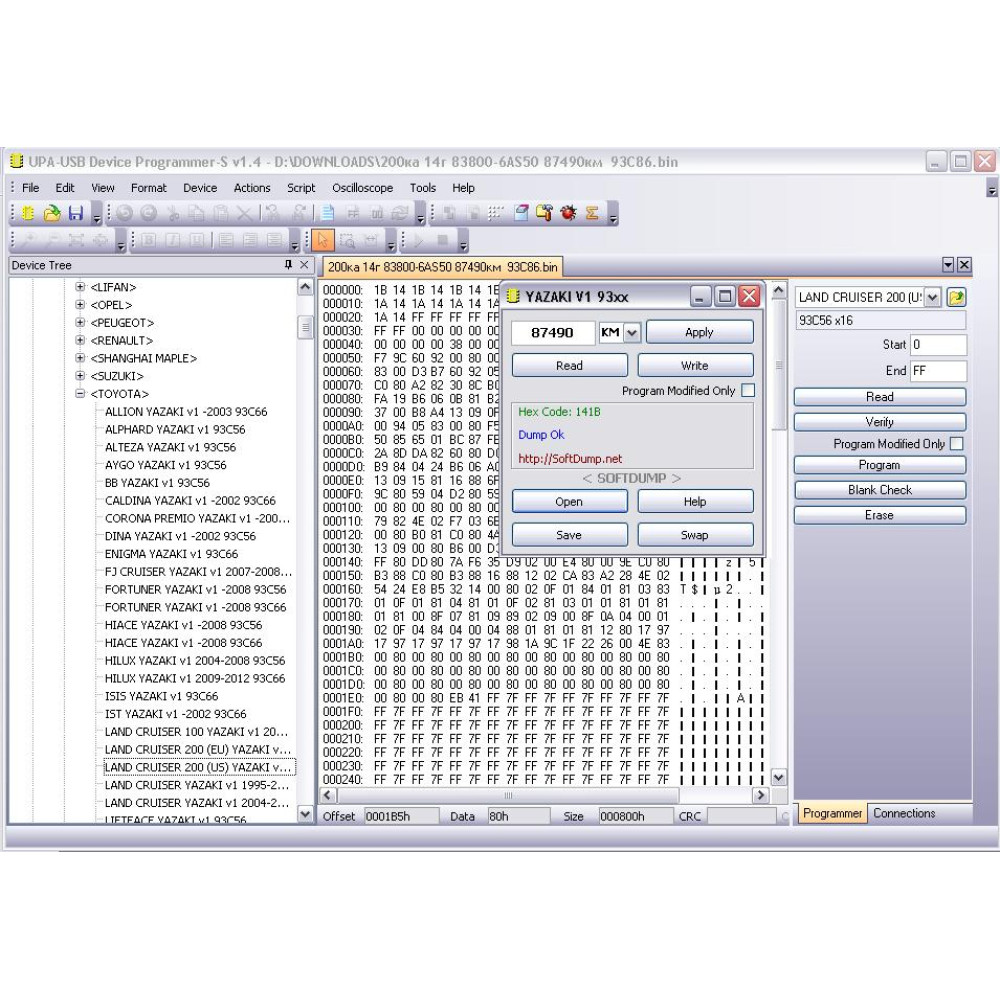Viewport: 1000px width, 1000px height.
Task: Expand the <RENAULT> tree node
Action: [x=80, y=340]
